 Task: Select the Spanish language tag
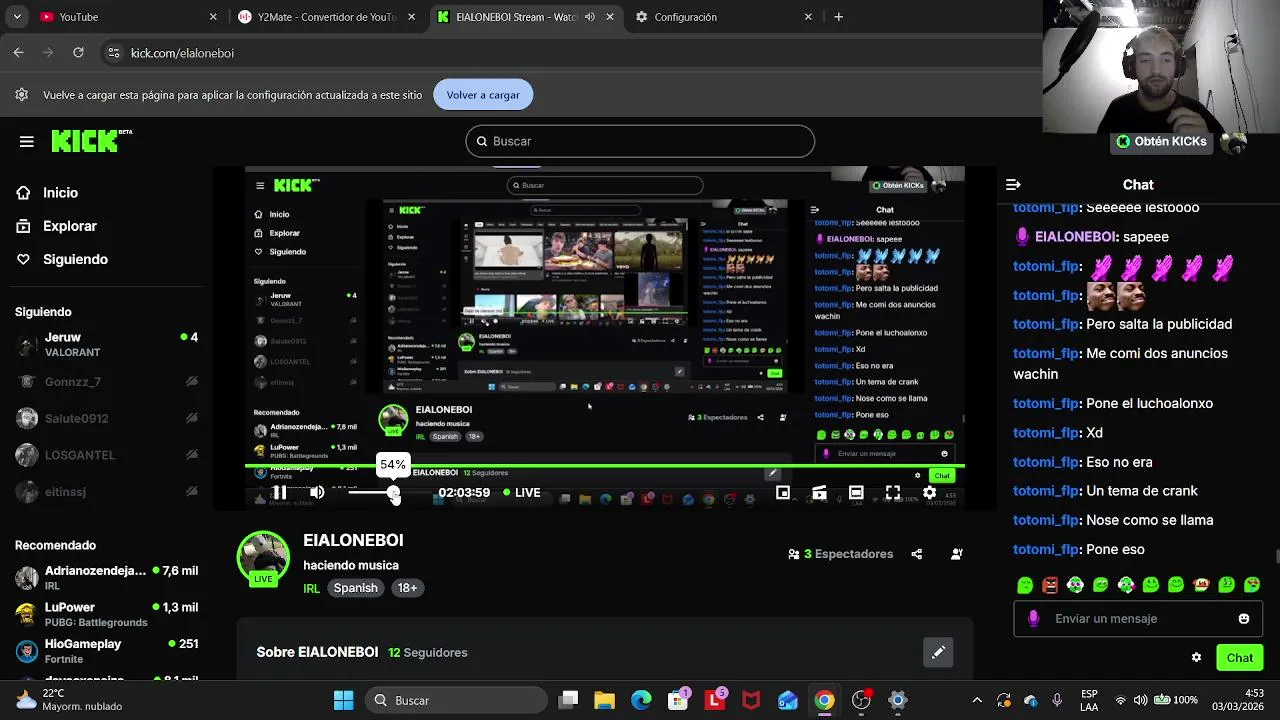356,588
